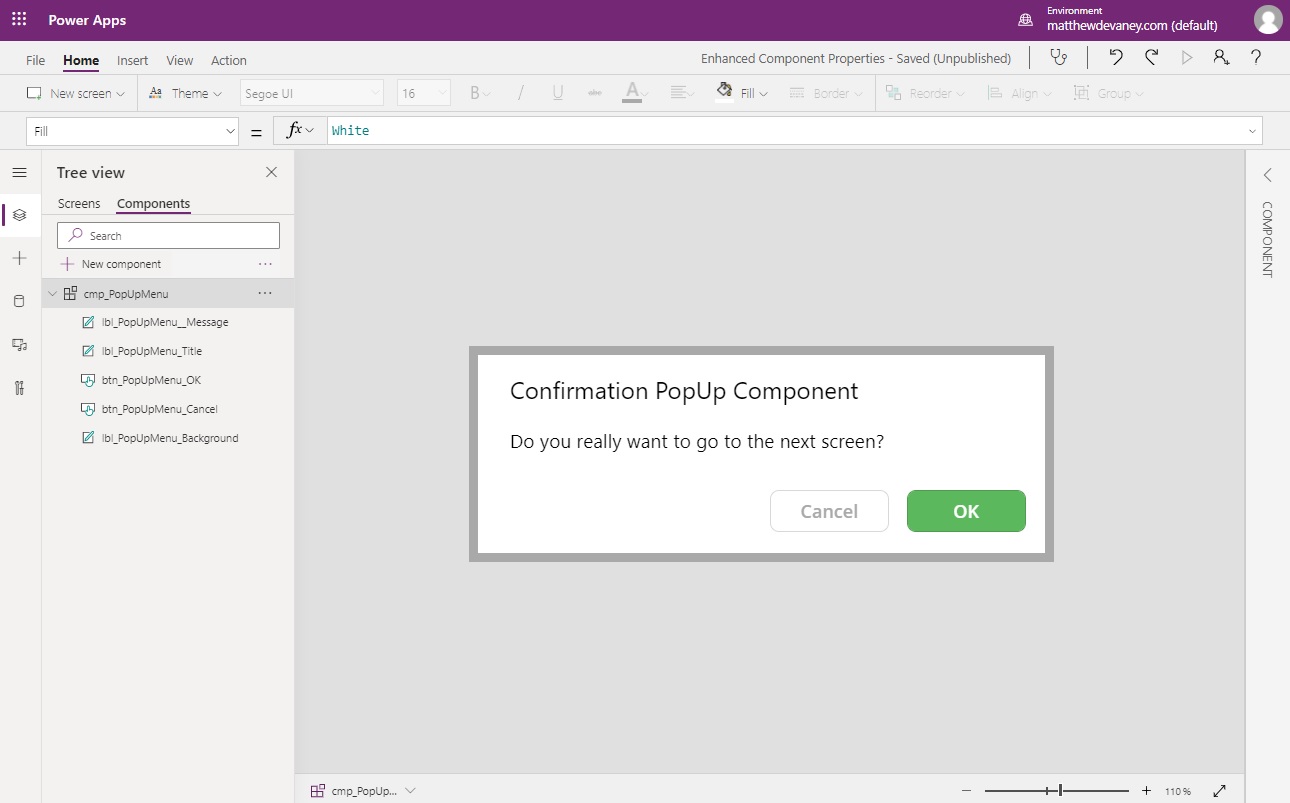This screenshot has height=803, width=1290.
Task: Run the app with the Play icon
Action: pos(1187,58)
